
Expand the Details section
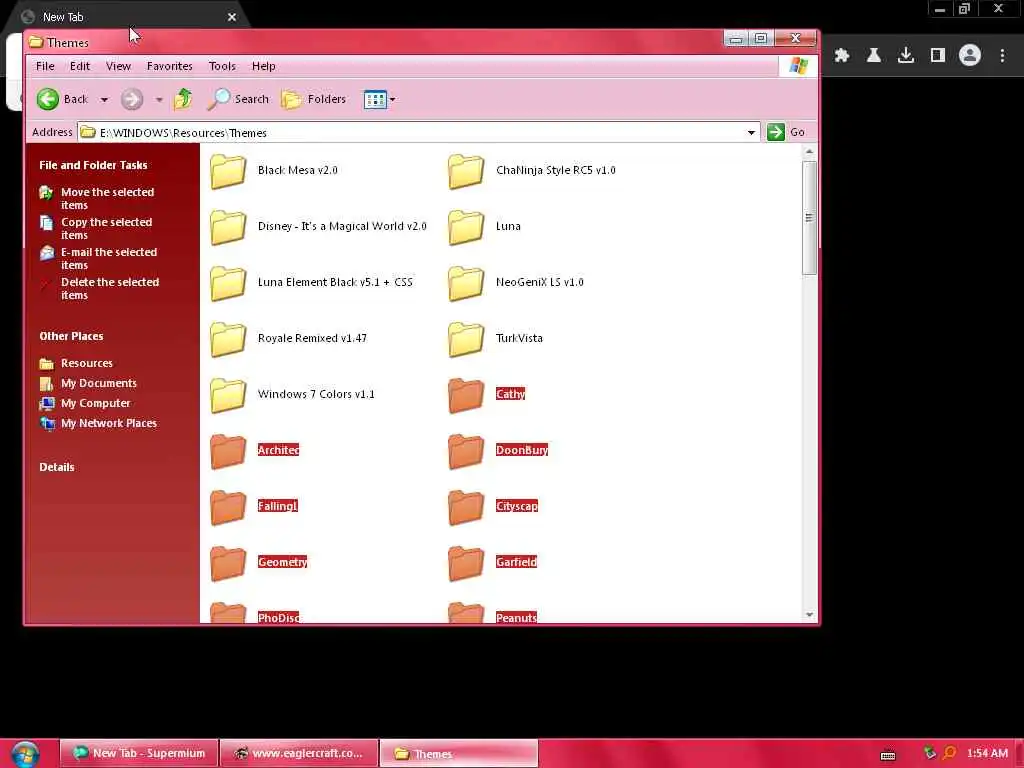click(x=57, y=467)
